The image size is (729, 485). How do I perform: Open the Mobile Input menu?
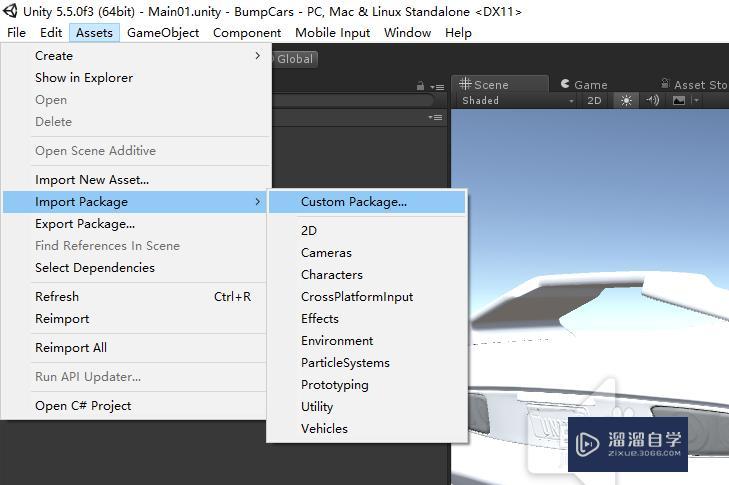[x=332, y=33]
